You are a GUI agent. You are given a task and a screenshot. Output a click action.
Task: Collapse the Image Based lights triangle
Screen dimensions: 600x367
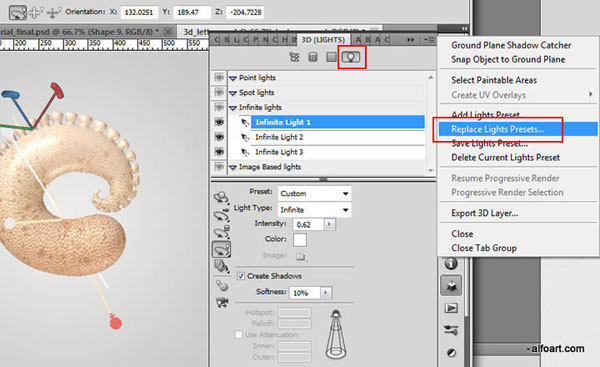click(233, 167)
